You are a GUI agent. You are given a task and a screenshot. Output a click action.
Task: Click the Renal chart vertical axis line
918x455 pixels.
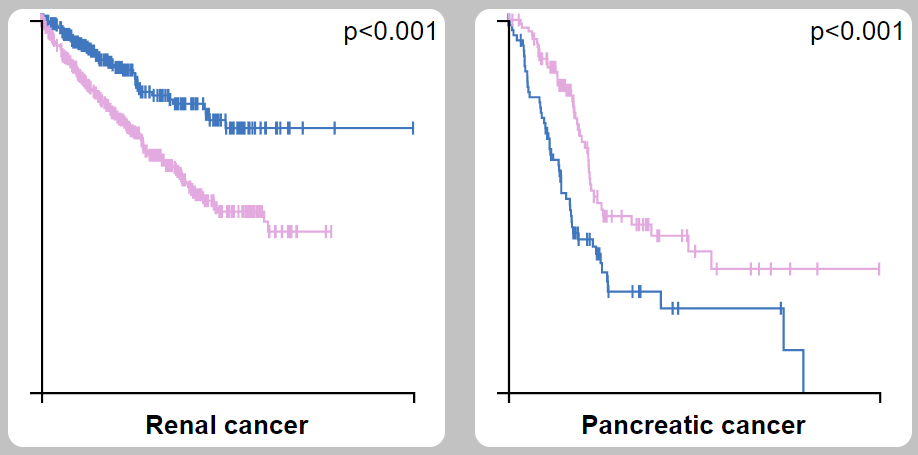[x=41, y=207]
